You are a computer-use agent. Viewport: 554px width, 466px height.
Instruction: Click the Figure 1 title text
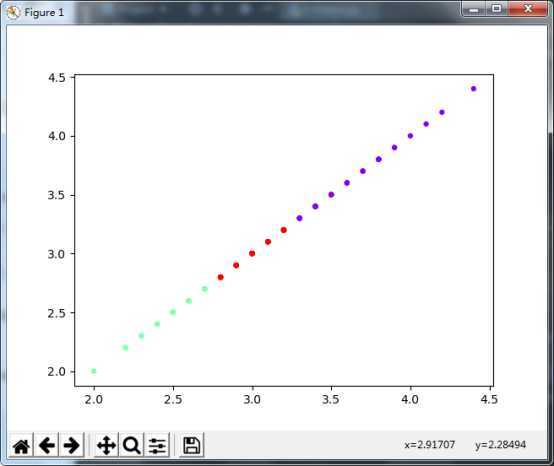[44, 13]
